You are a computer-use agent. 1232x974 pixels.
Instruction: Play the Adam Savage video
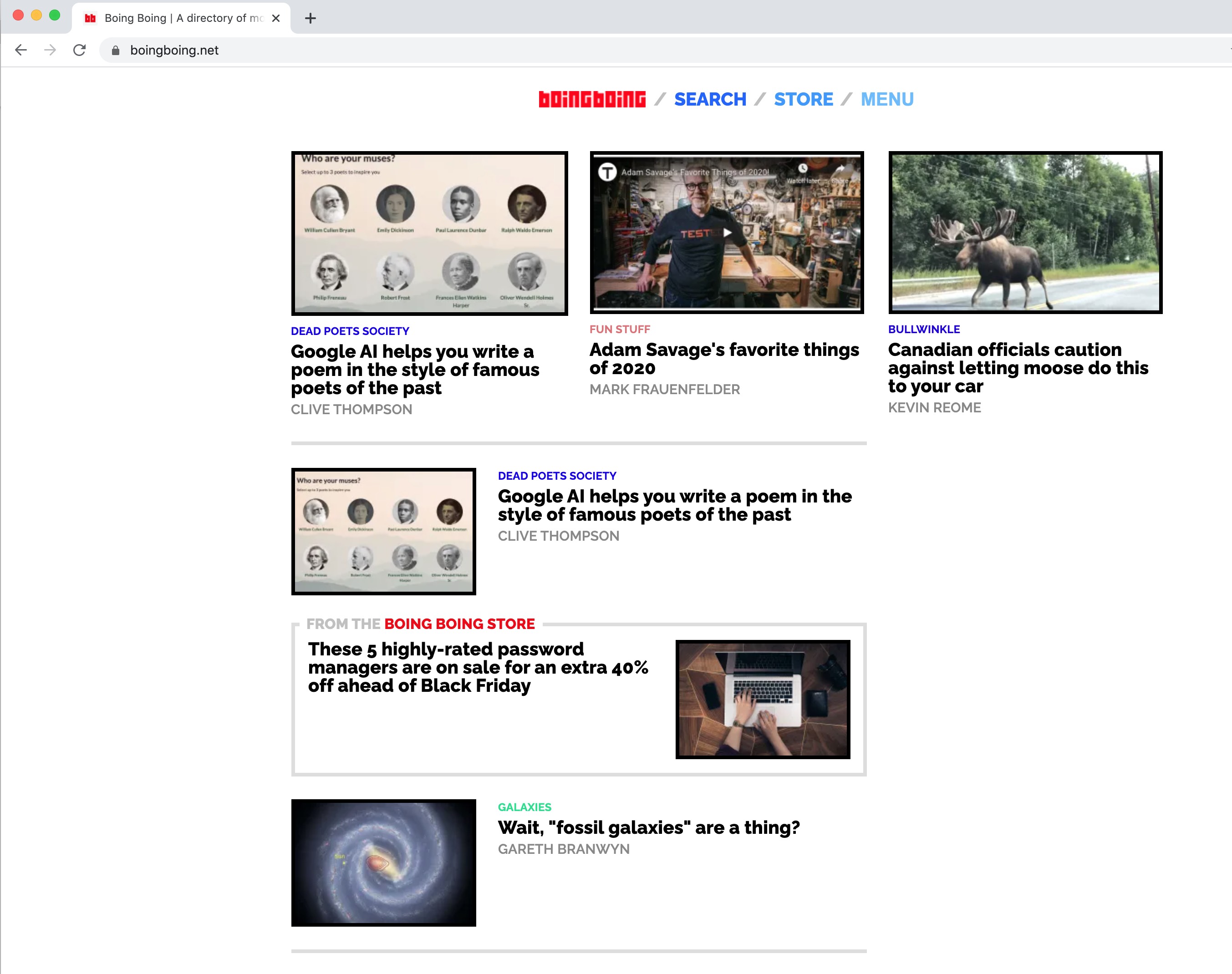pyautogui.click(x=727, y=233)
